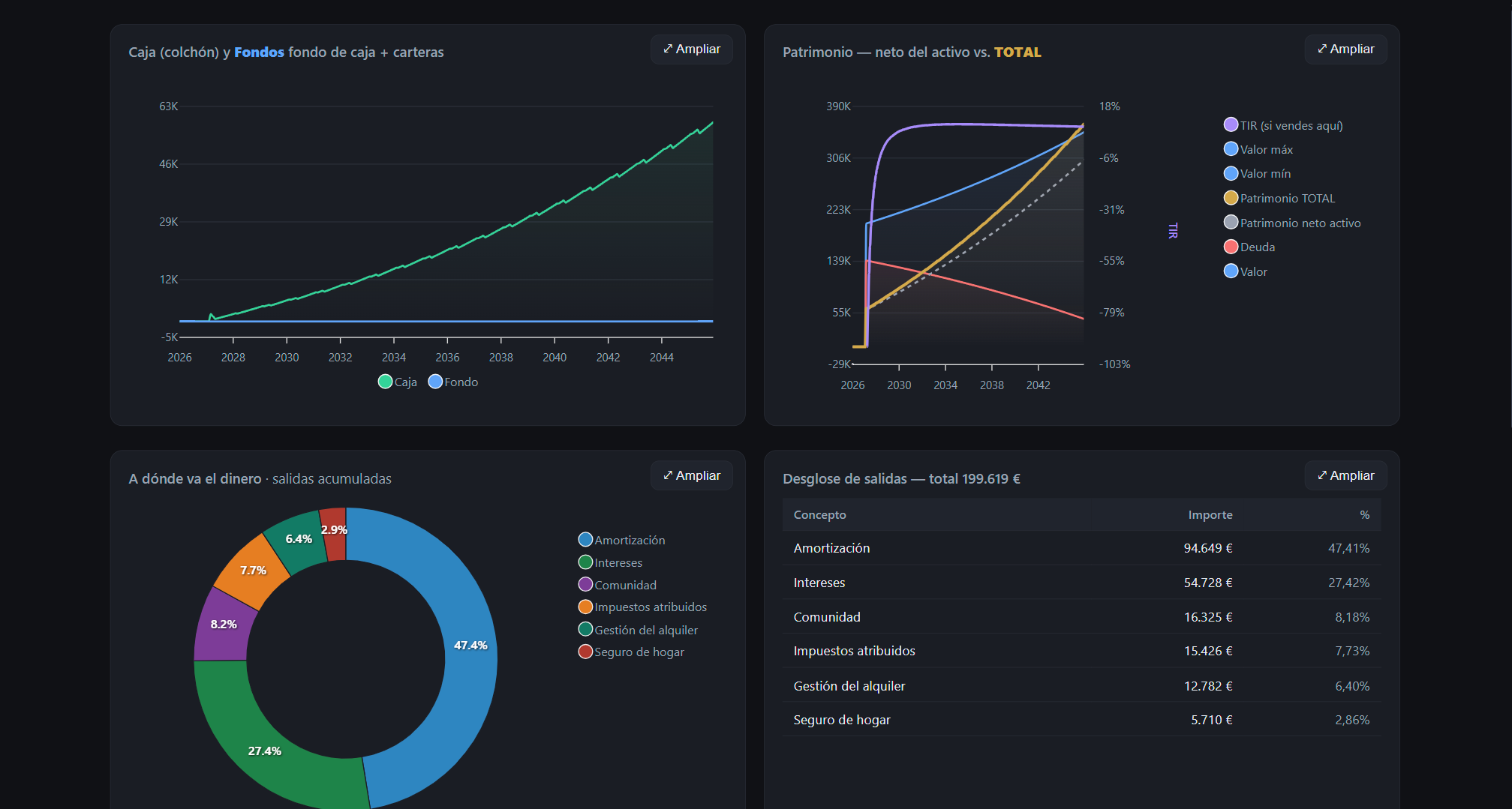This screenshot has height=809, width=1512.
Task: Click the Intereses entry in the donut legend
Action: click(610, 563)
